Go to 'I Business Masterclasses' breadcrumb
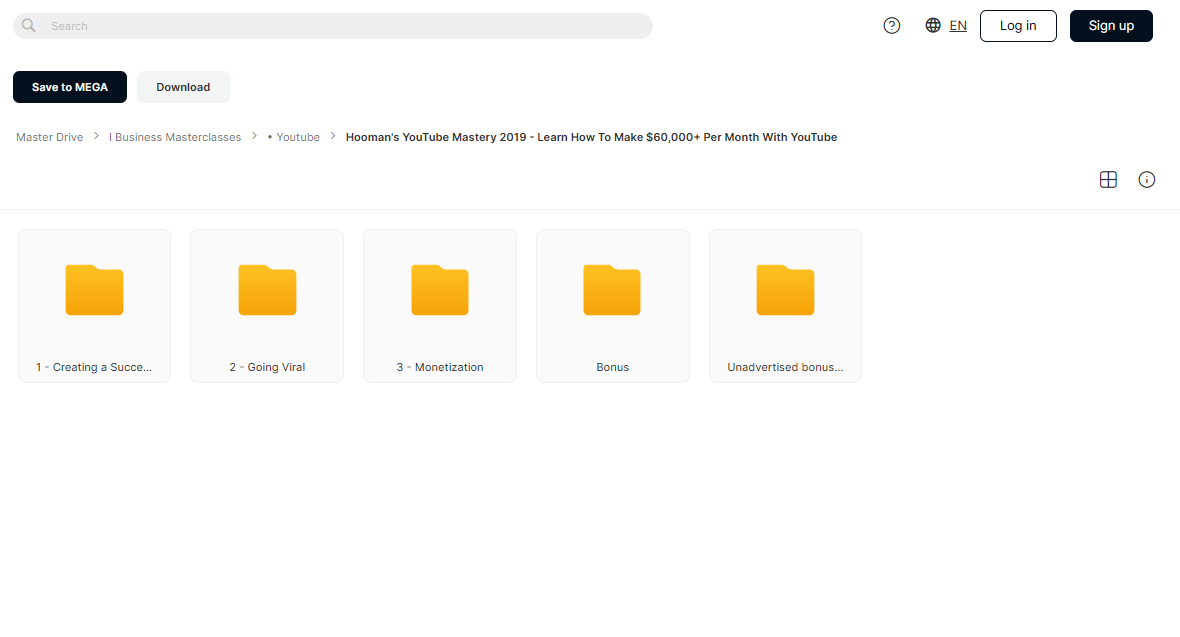 (x=175, y=137)
